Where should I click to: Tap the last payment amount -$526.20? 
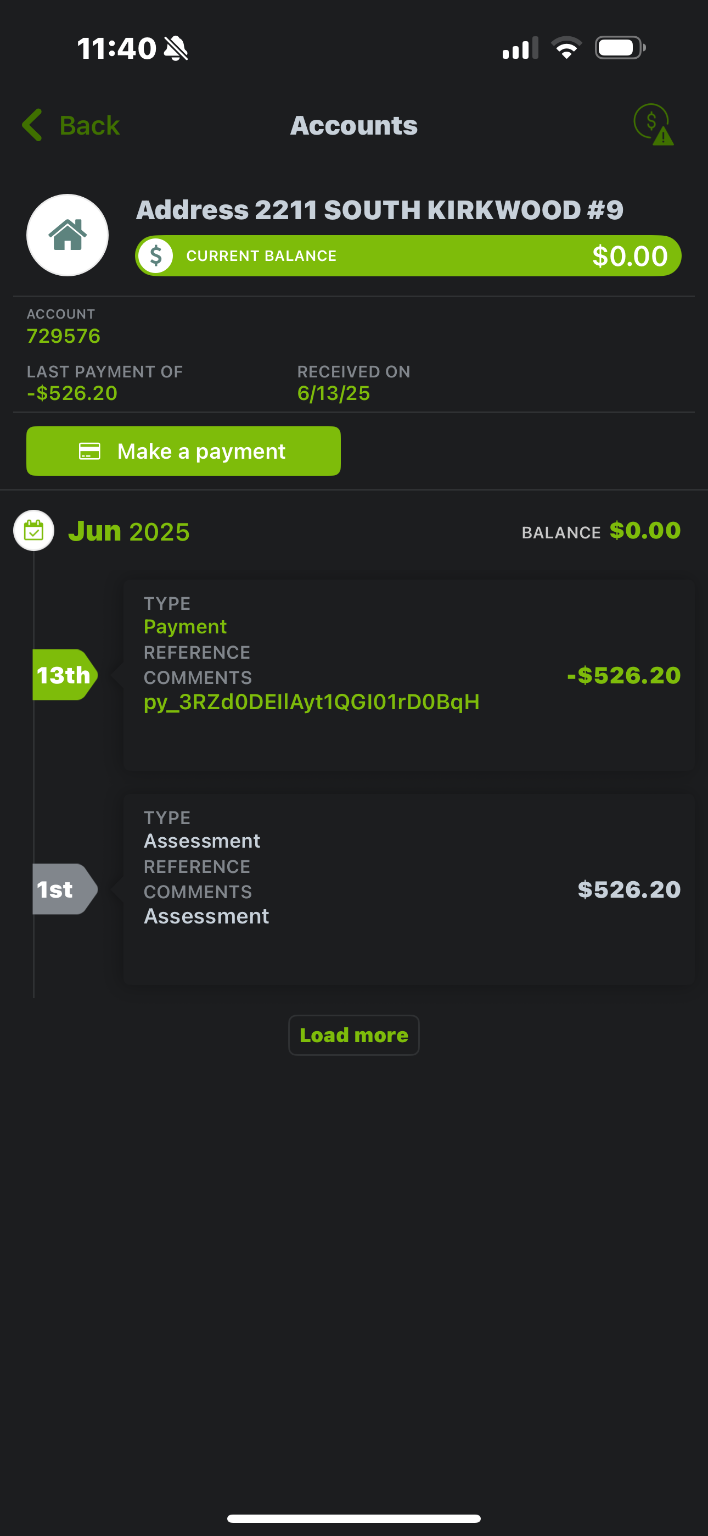72,393
